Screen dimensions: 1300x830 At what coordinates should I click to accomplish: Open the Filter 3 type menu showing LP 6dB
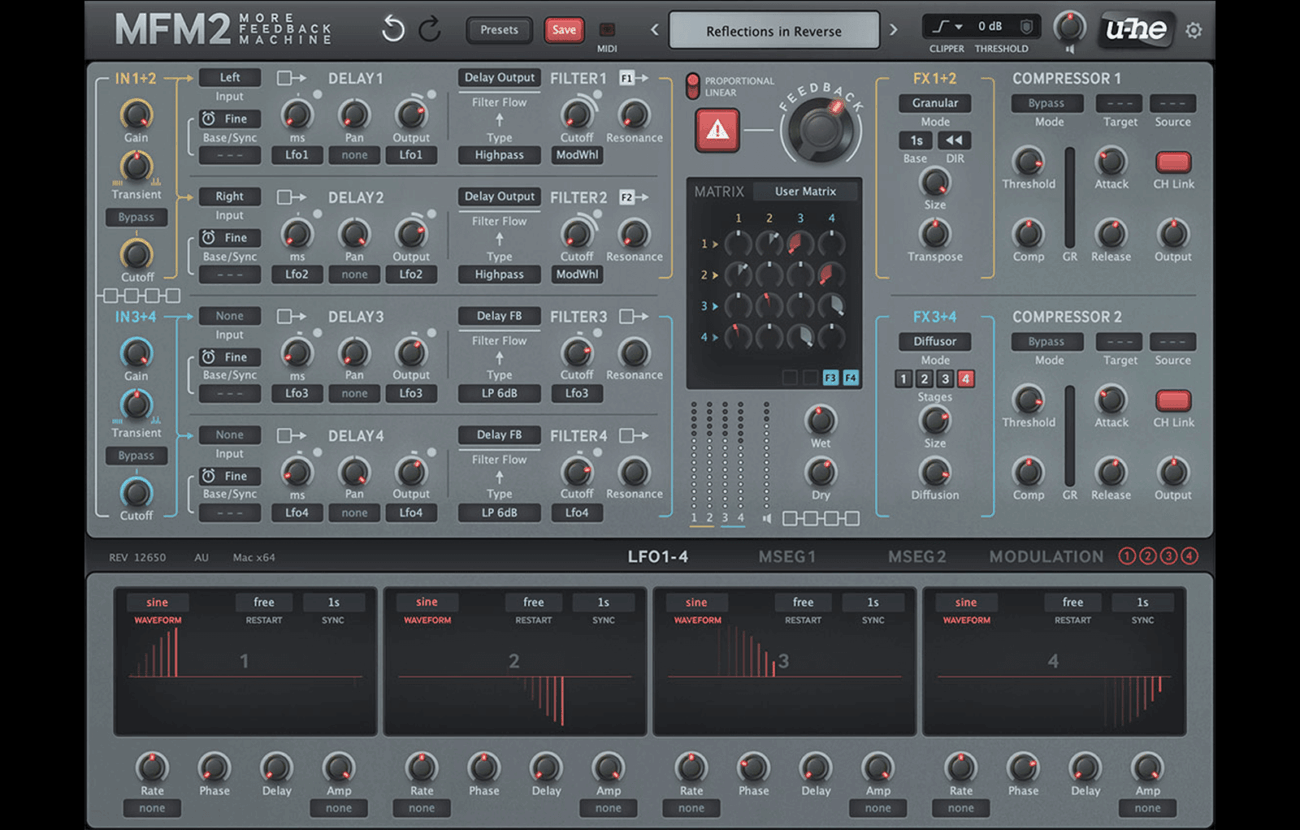[x=499, y=393]
